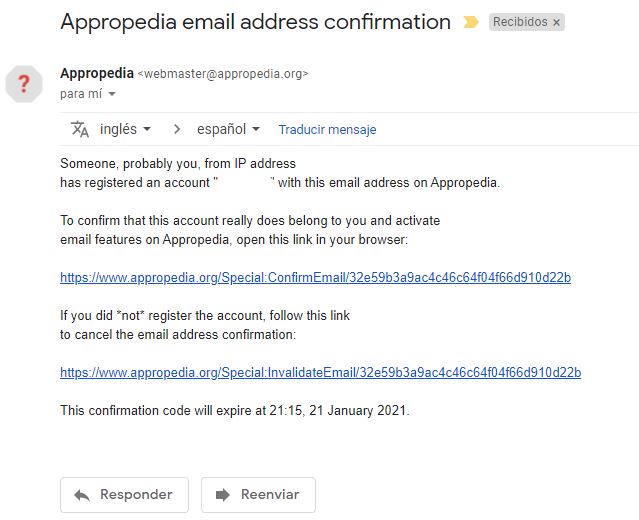Viewport: 639px width, 520px height.
Task: Expand recipient details next to "para mí"
Action: pos(112,94)
